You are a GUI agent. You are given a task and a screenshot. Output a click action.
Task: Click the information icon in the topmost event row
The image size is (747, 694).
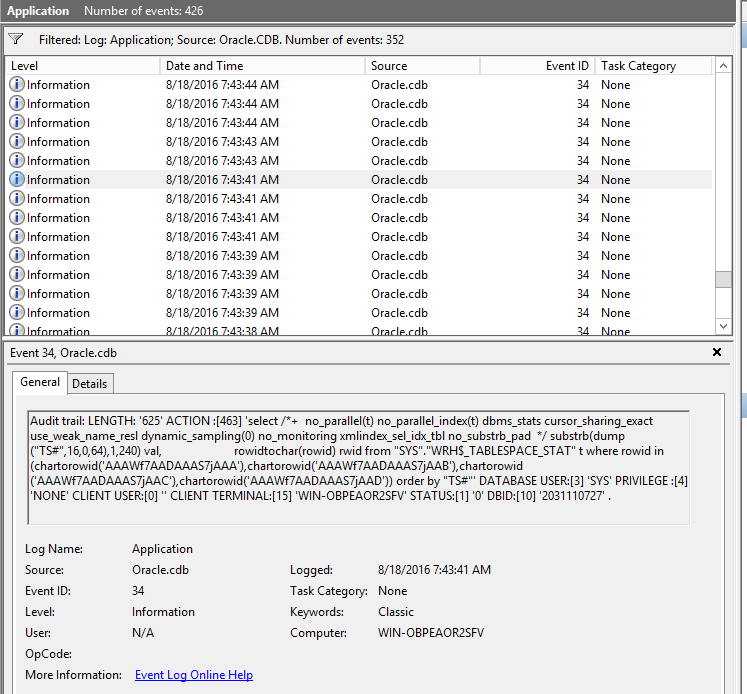(16, 85)
